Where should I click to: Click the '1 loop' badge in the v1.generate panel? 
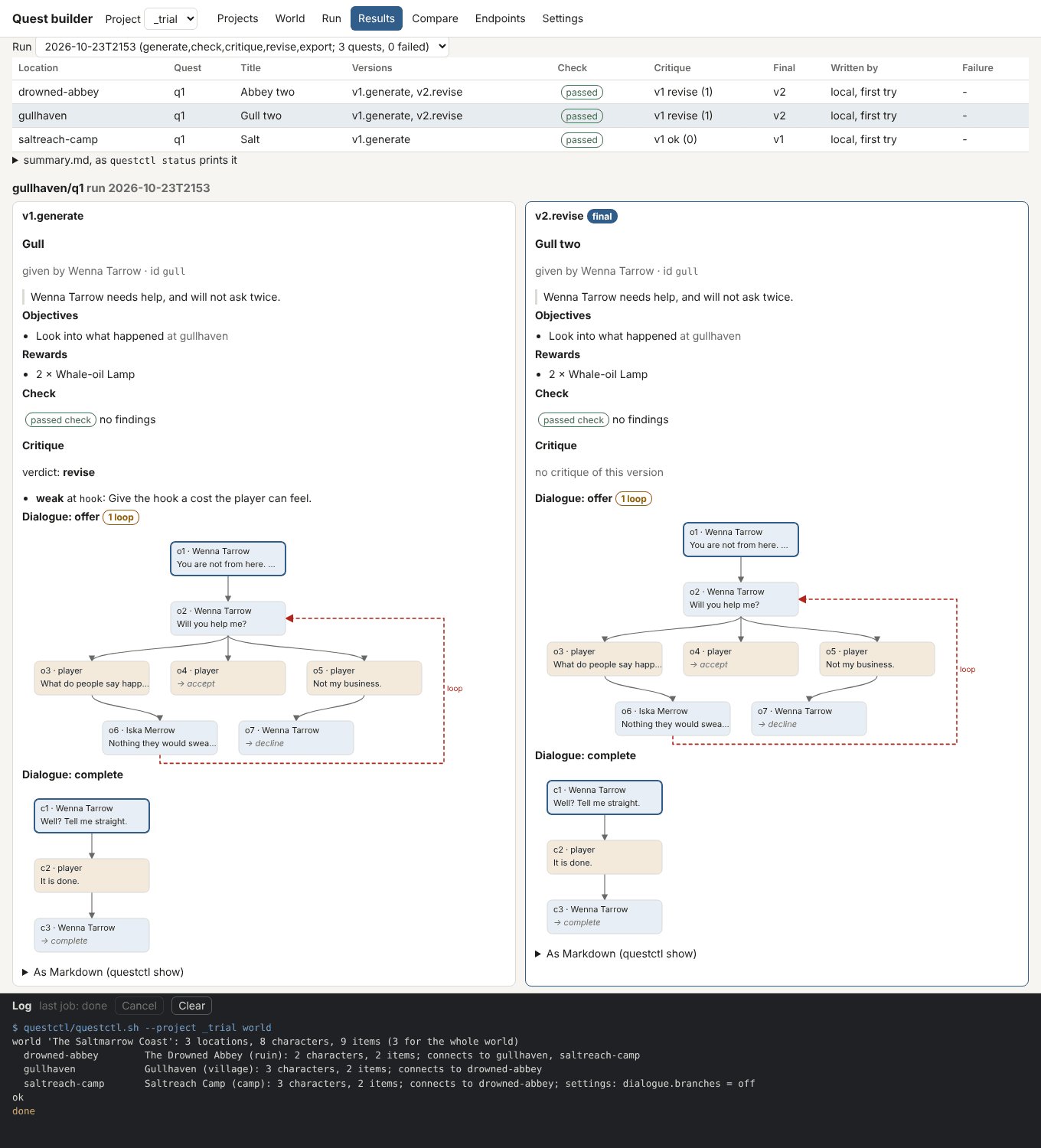tap(121, 517)
